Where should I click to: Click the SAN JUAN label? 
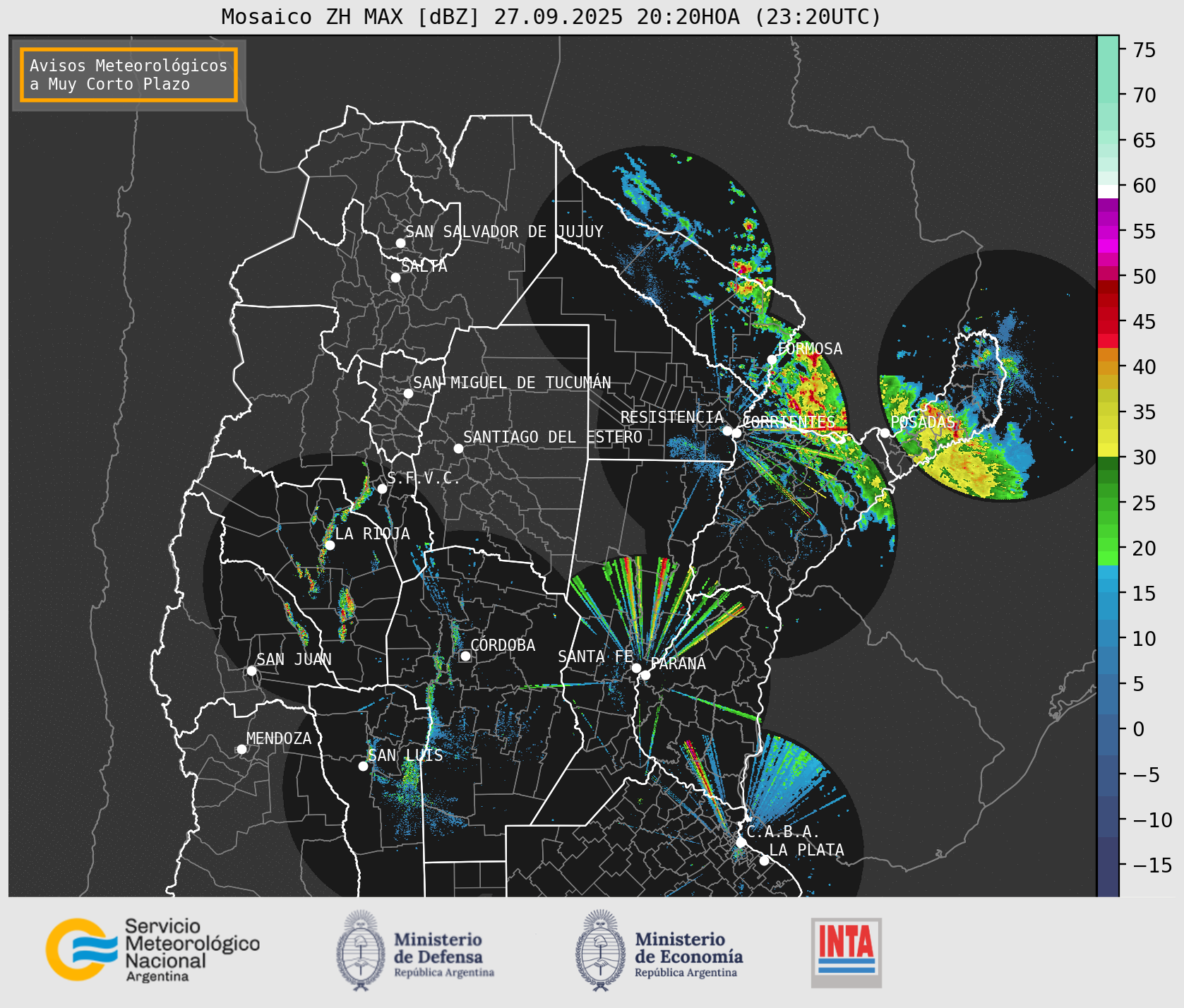(x=294, y=659)
